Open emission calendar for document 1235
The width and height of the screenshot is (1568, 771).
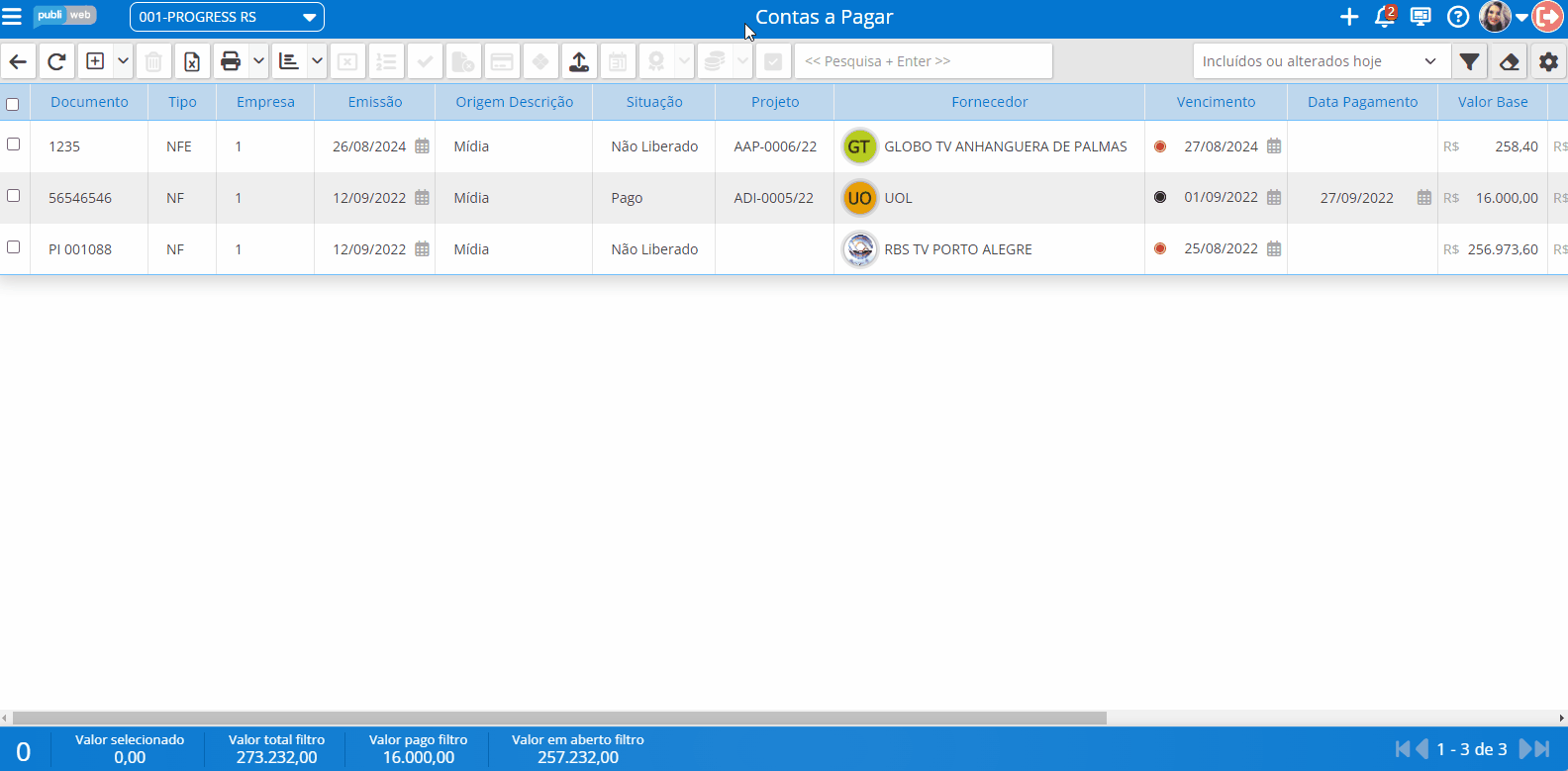423,145
